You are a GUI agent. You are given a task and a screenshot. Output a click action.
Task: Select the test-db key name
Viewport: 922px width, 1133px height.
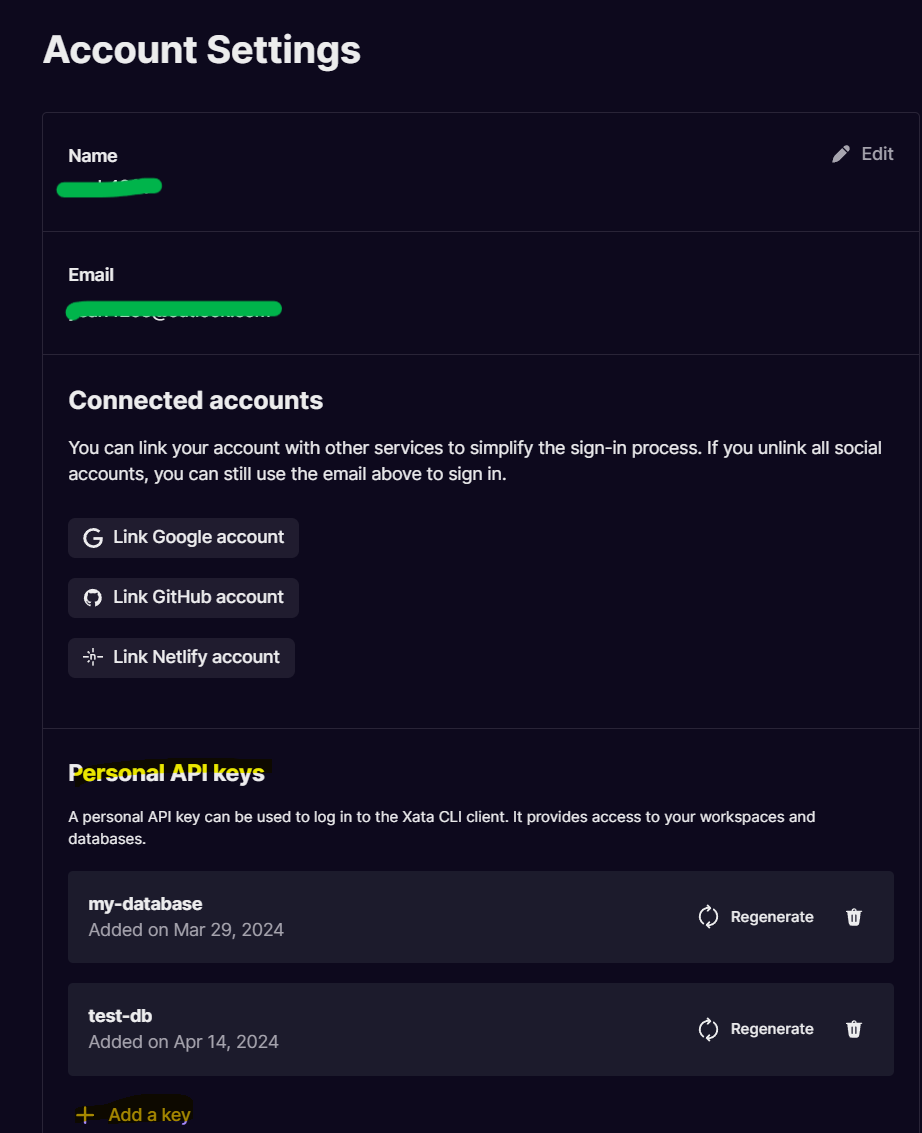120,1016
